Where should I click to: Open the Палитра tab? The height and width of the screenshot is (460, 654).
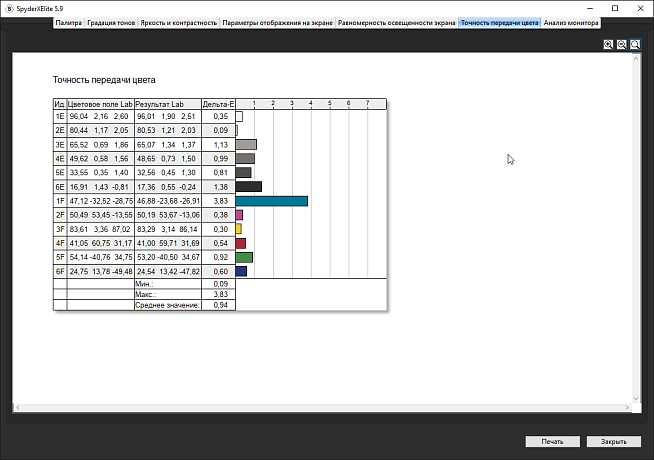[x=68, y=21]
